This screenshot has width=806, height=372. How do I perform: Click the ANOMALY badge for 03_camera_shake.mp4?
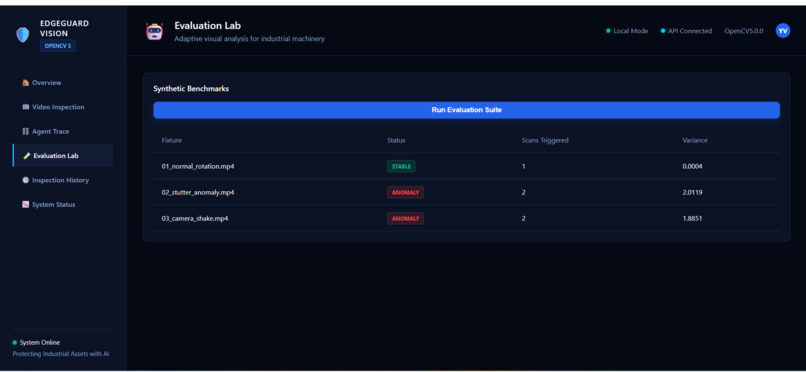(x=405, y=219)
